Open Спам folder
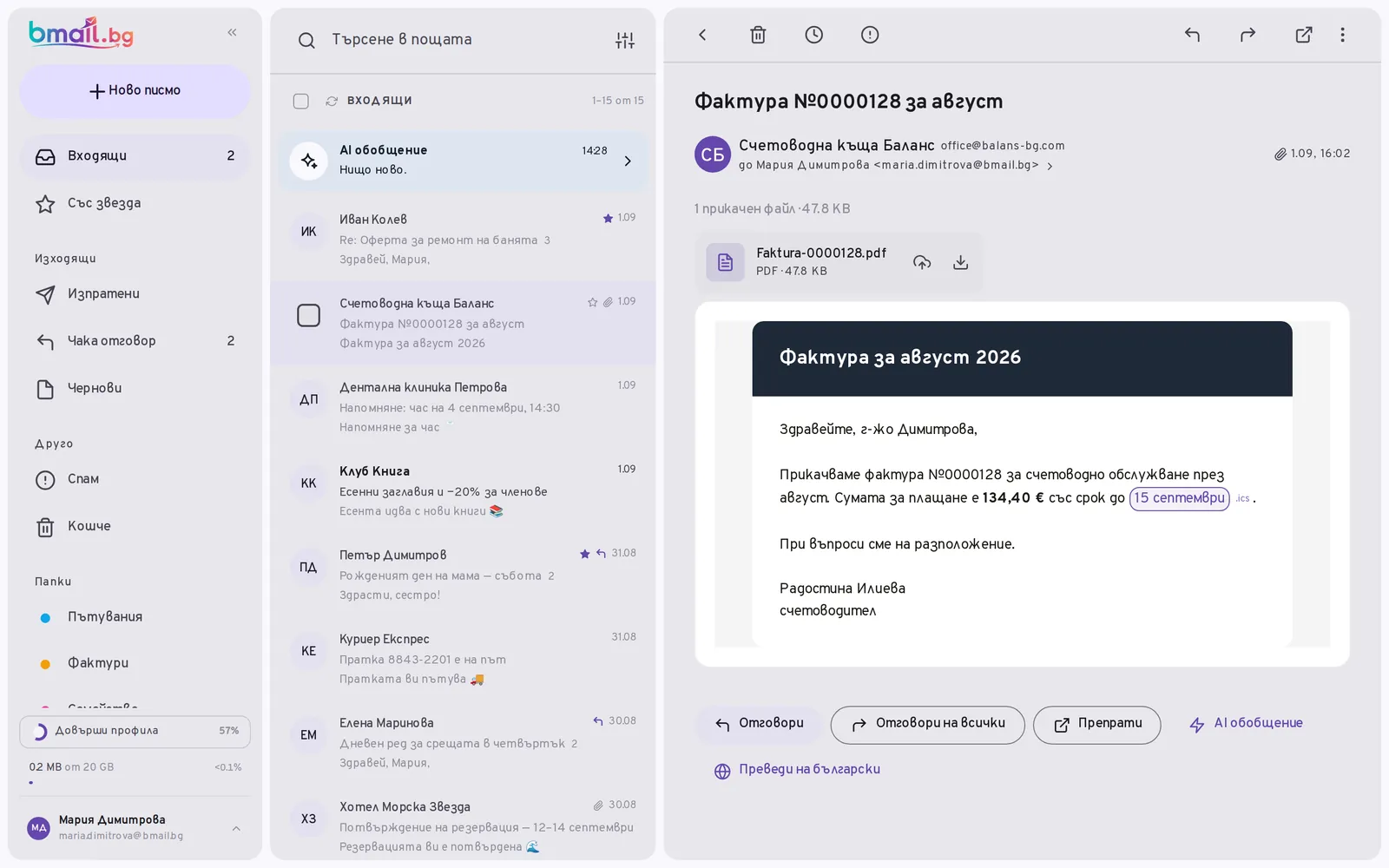The image size is (1389, 868). 135,479
